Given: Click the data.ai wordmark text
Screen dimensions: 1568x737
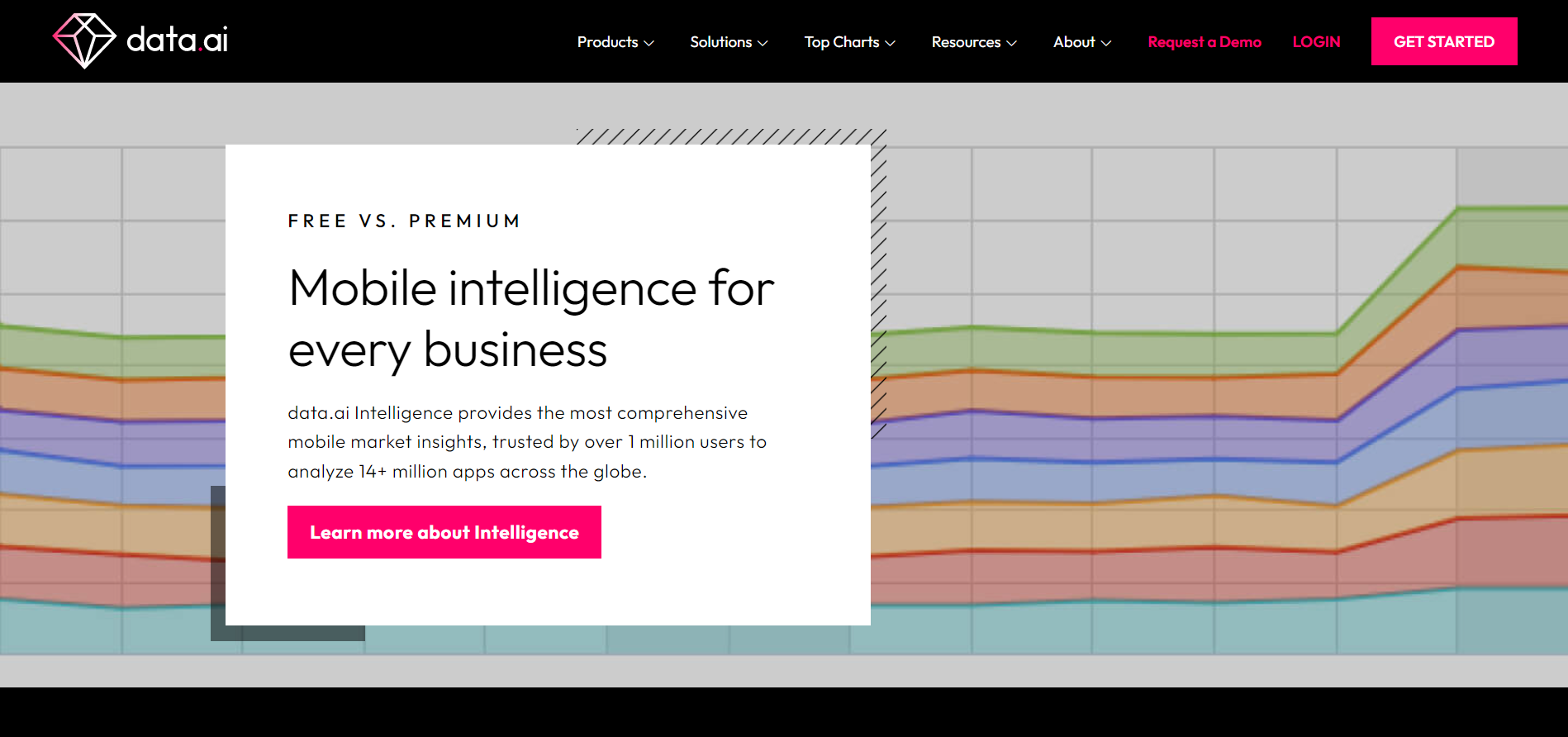Looking at the screenshot, I should [177, 40].
